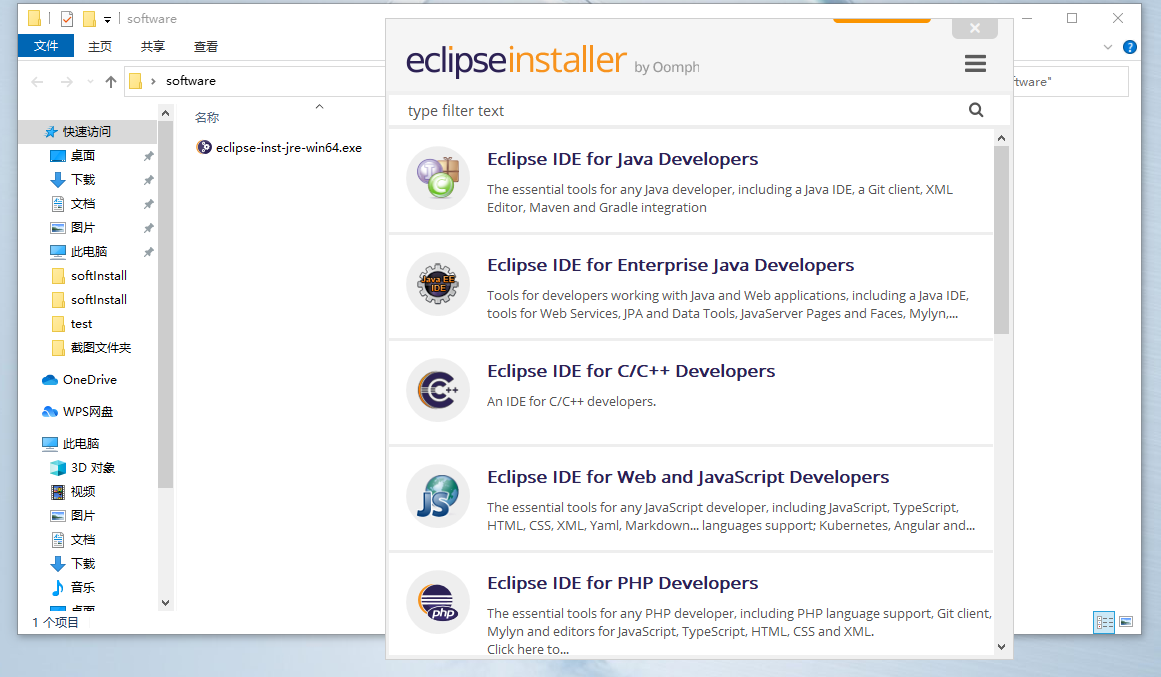Open Explorer help question mark icon
Viewport: 1161px width, 677px height.
(1130, 47)
